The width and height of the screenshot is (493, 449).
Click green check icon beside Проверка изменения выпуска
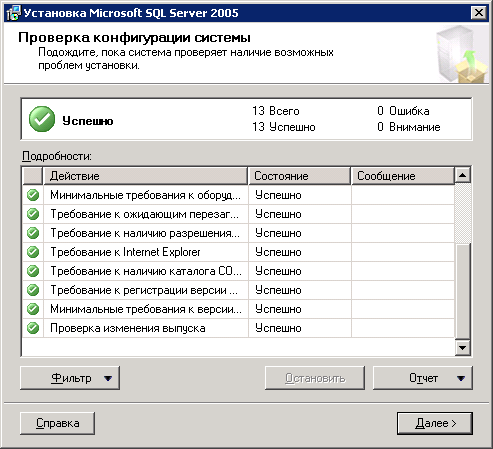33,328
